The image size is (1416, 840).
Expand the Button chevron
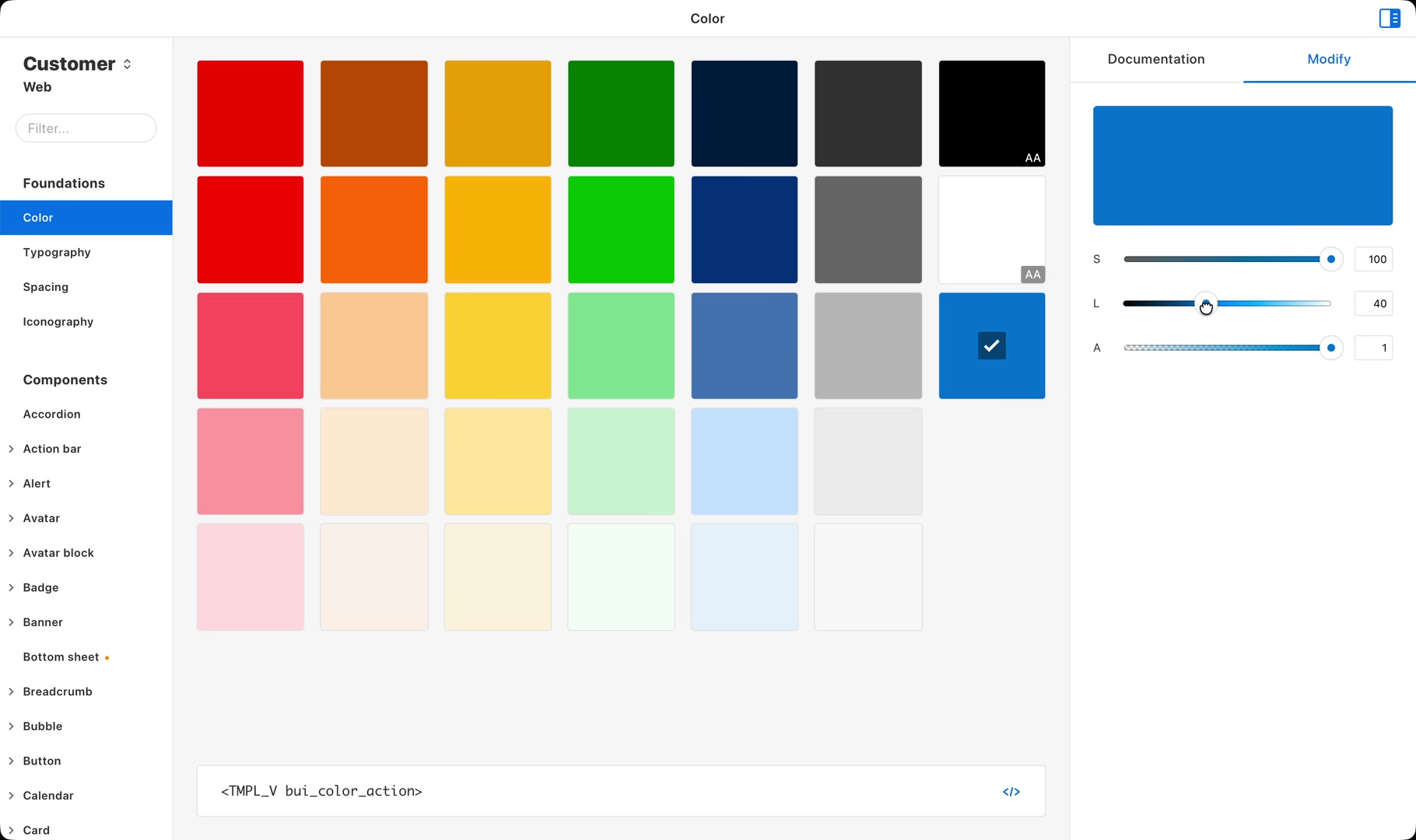pos(11,761)
